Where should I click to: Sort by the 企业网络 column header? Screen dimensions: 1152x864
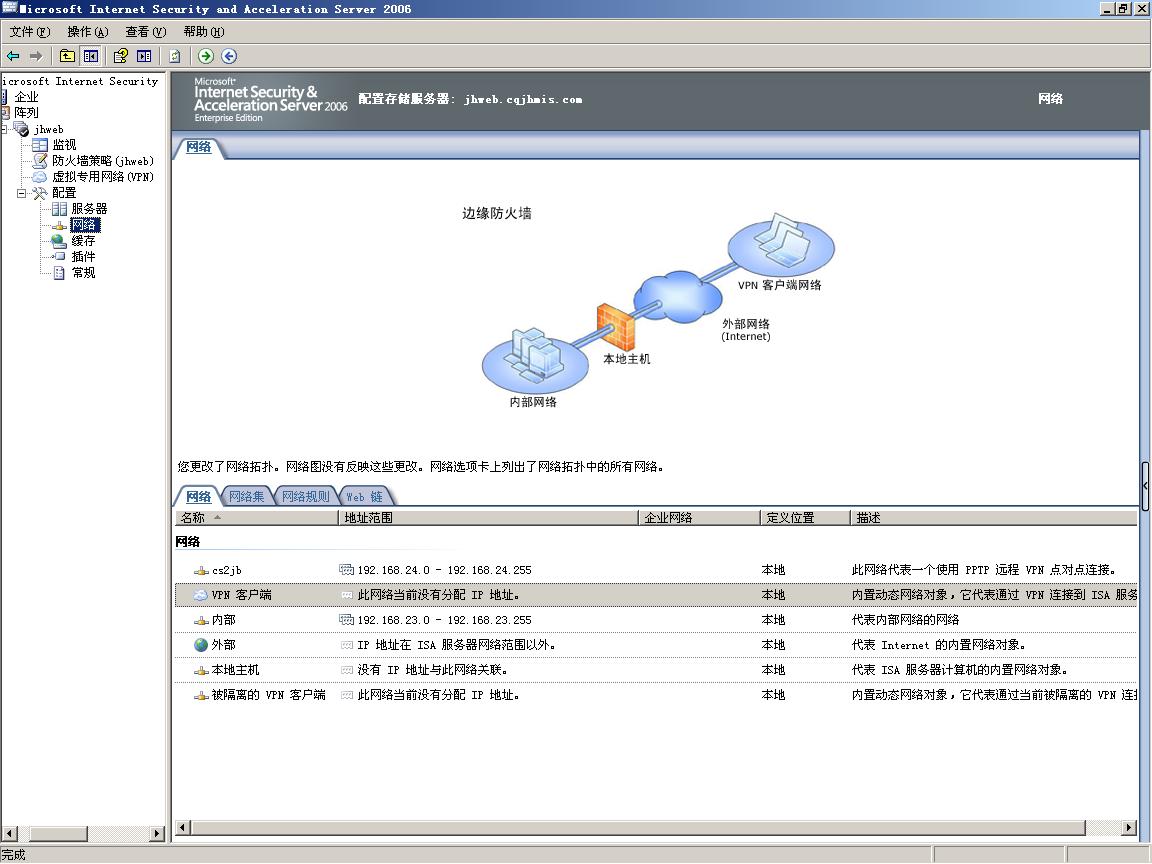click(699, 518)
